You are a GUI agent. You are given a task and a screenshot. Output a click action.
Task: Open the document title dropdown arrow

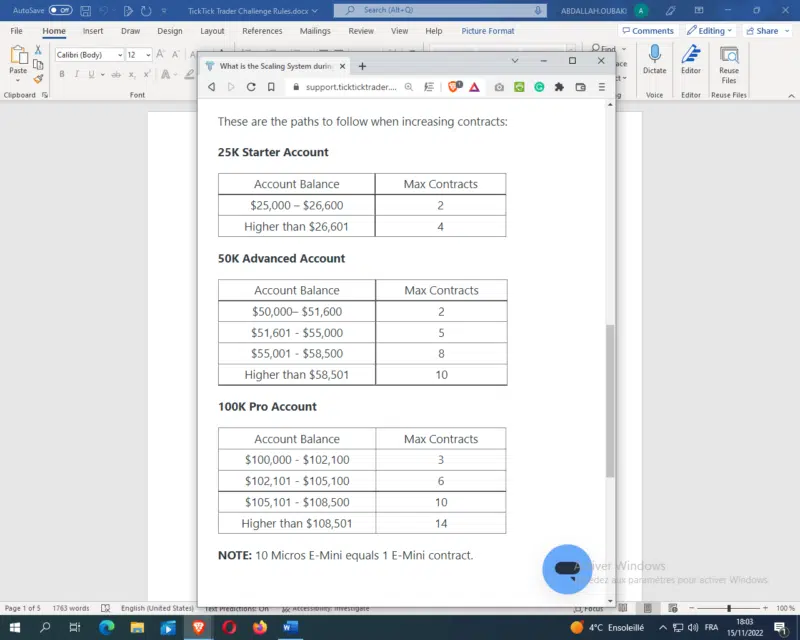click(x=315, y=11)
